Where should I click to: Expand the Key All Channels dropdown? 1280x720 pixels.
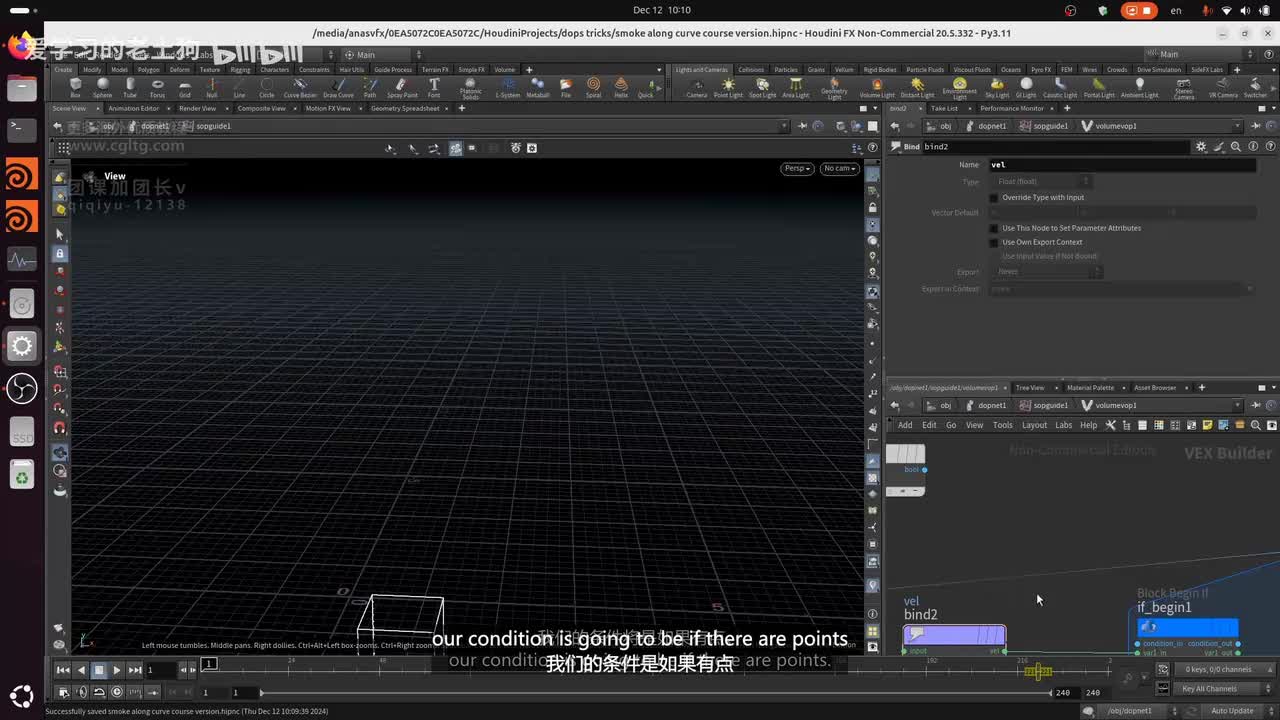(x=1214, y=689)
